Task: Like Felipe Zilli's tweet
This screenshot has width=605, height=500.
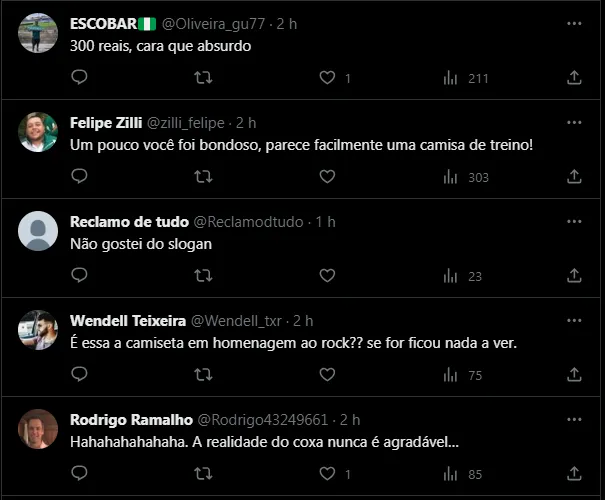Action: click(x=326, y=176)
